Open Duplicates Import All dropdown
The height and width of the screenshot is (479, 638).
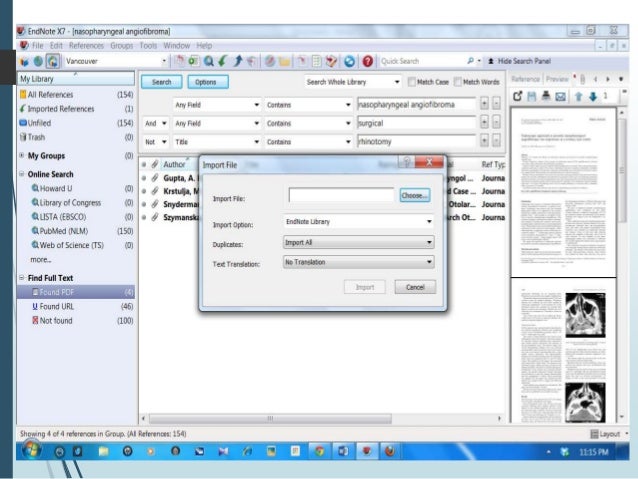pos(358,243)
